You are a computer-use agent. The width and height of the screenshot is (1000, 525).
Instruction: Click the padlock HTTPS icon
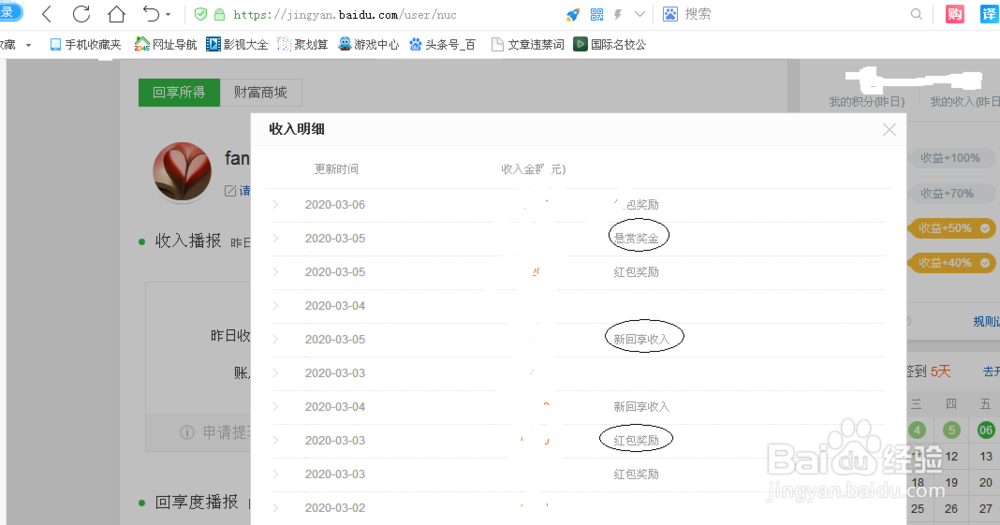pyautogui.click(x=219, y=14)
